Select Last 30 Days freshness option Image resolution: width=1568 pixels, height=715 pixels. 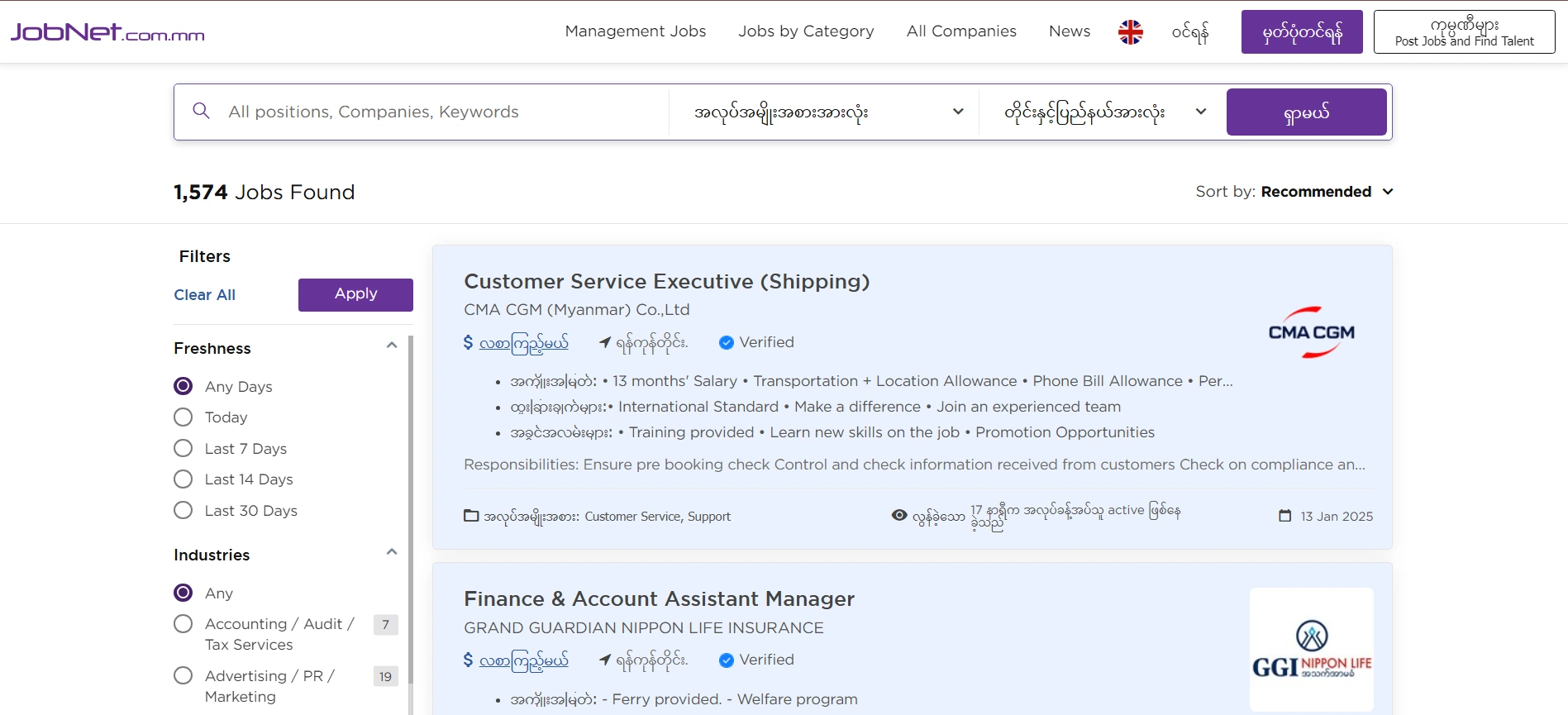coord(183,510)
